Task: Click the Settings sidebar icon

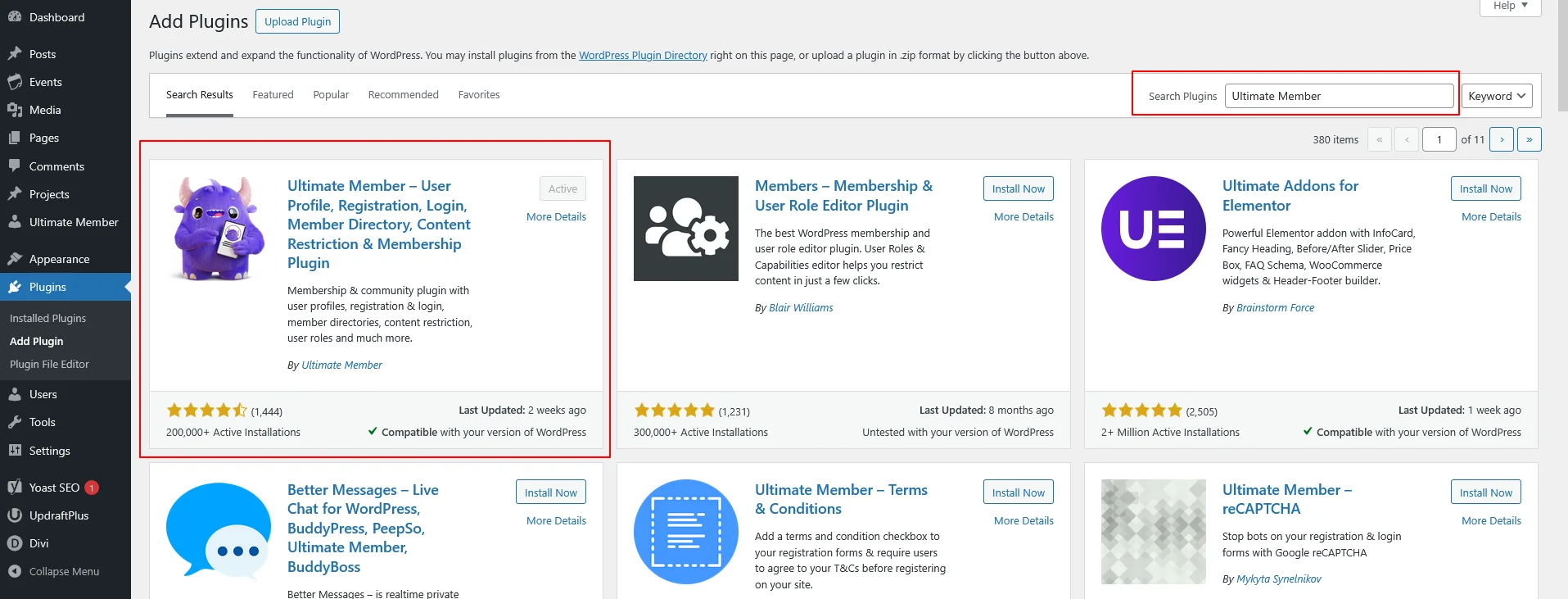Action: [15, 451]
